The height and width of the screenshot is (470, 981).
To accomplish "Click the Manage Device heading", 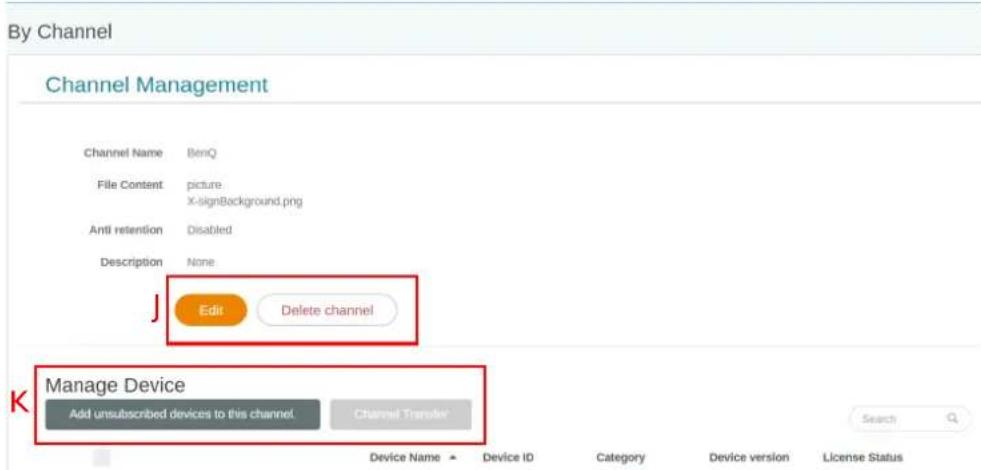I will 115,386.
